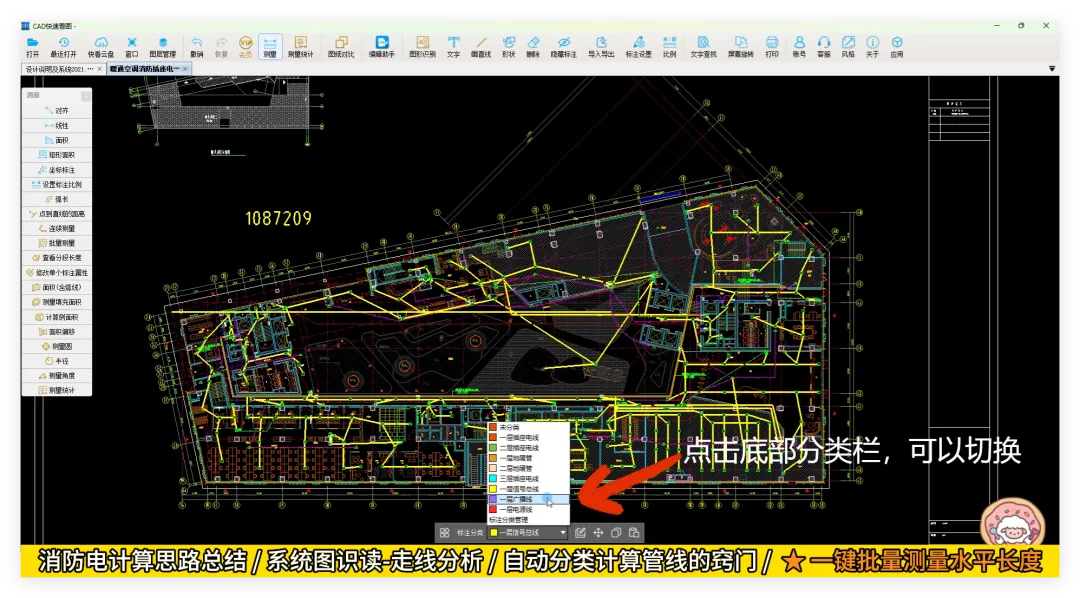Close the 设计说明及系统2021 tab

click(x=100, y=69)
